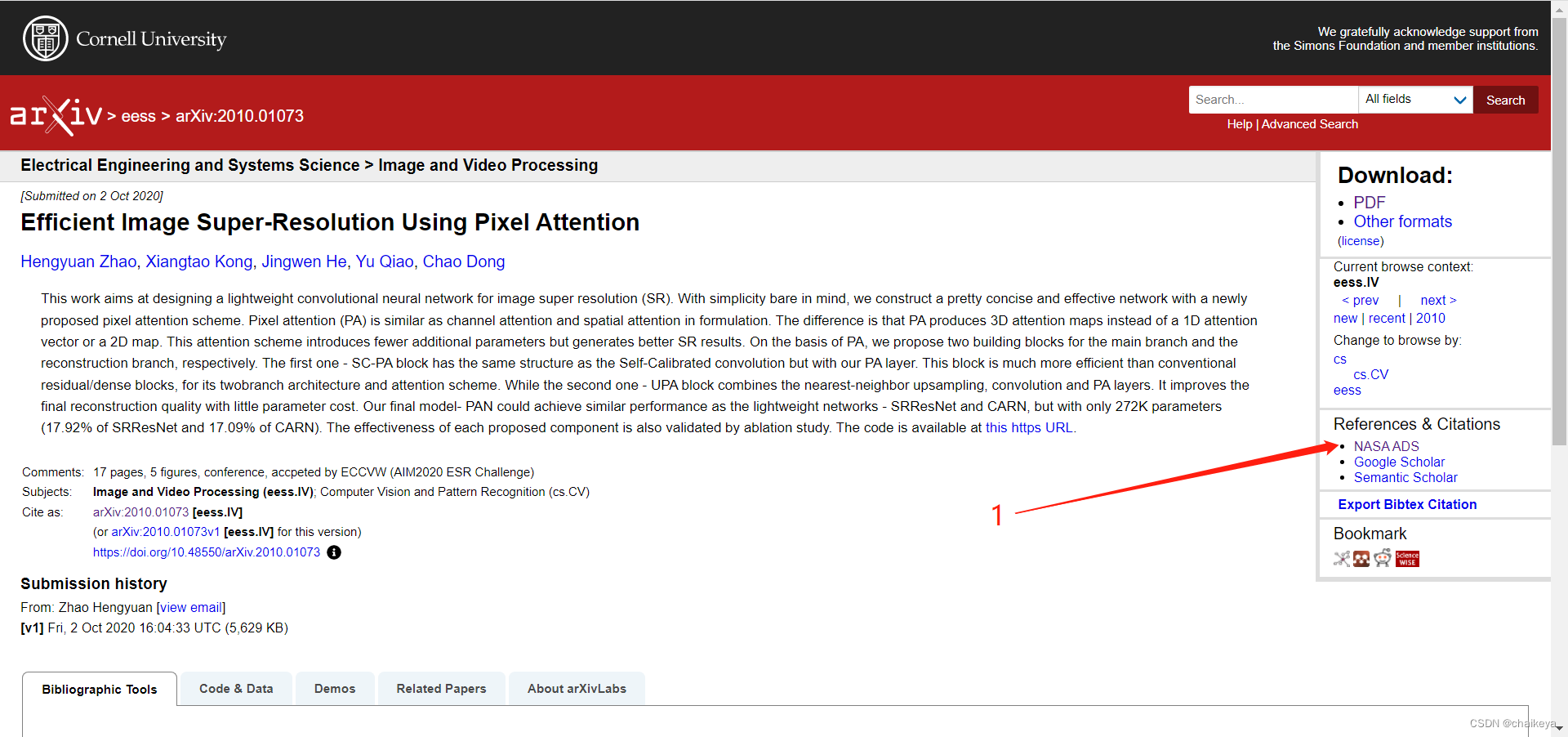Click the red Search button
The image size is (1568, 737).
click(x=1505, y=100)
